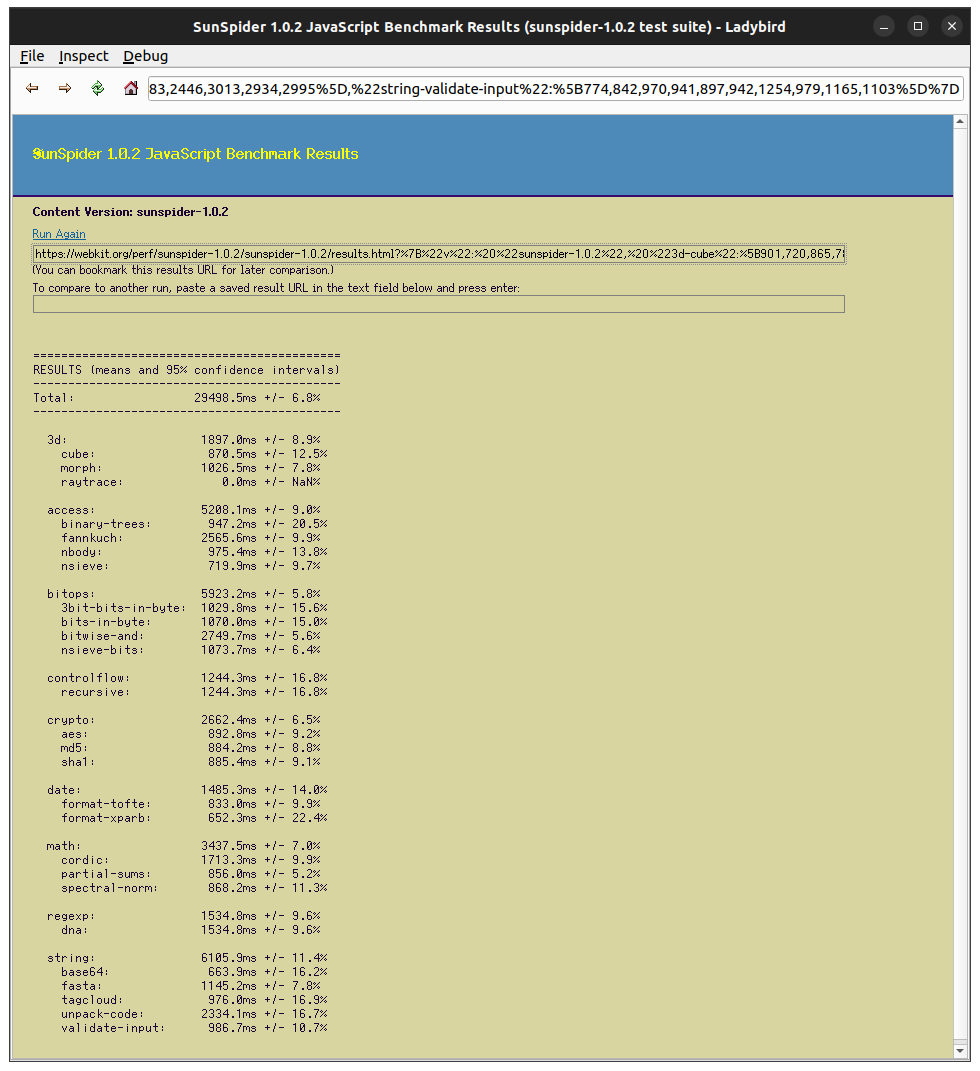Click the 'morph:' 1026.5ms result row

pyautogui.click(x=191, y=468)
